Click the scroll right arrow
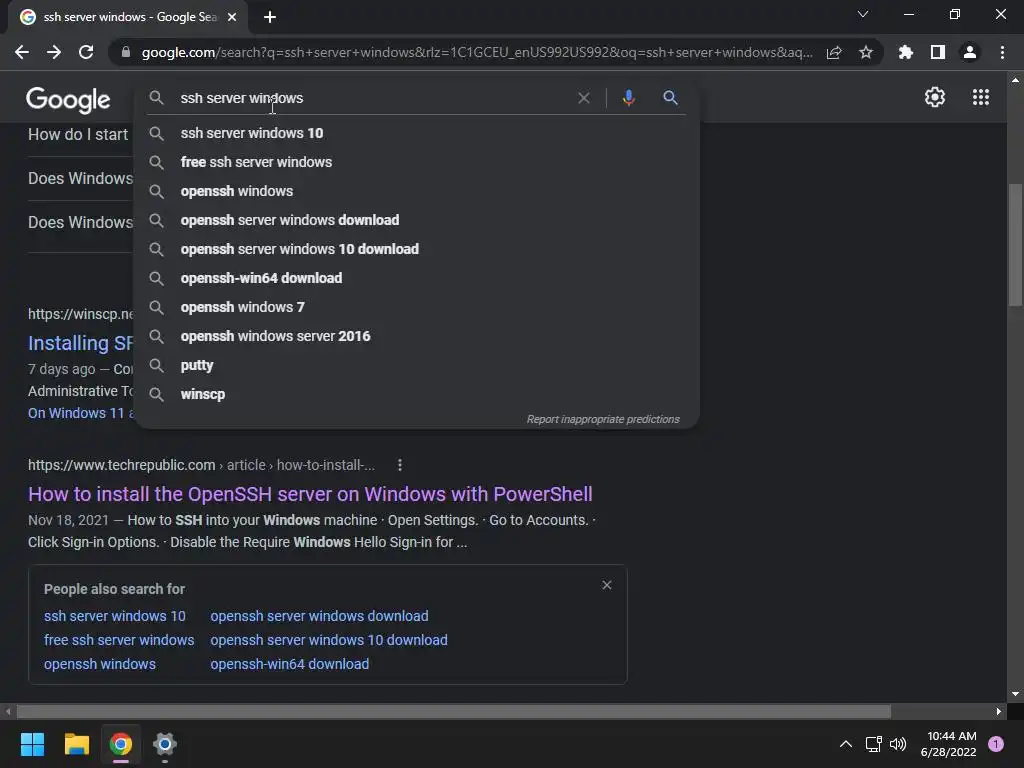Image resolution: width=1024 pixels, height=768 pixels. [x=999, y=711]
